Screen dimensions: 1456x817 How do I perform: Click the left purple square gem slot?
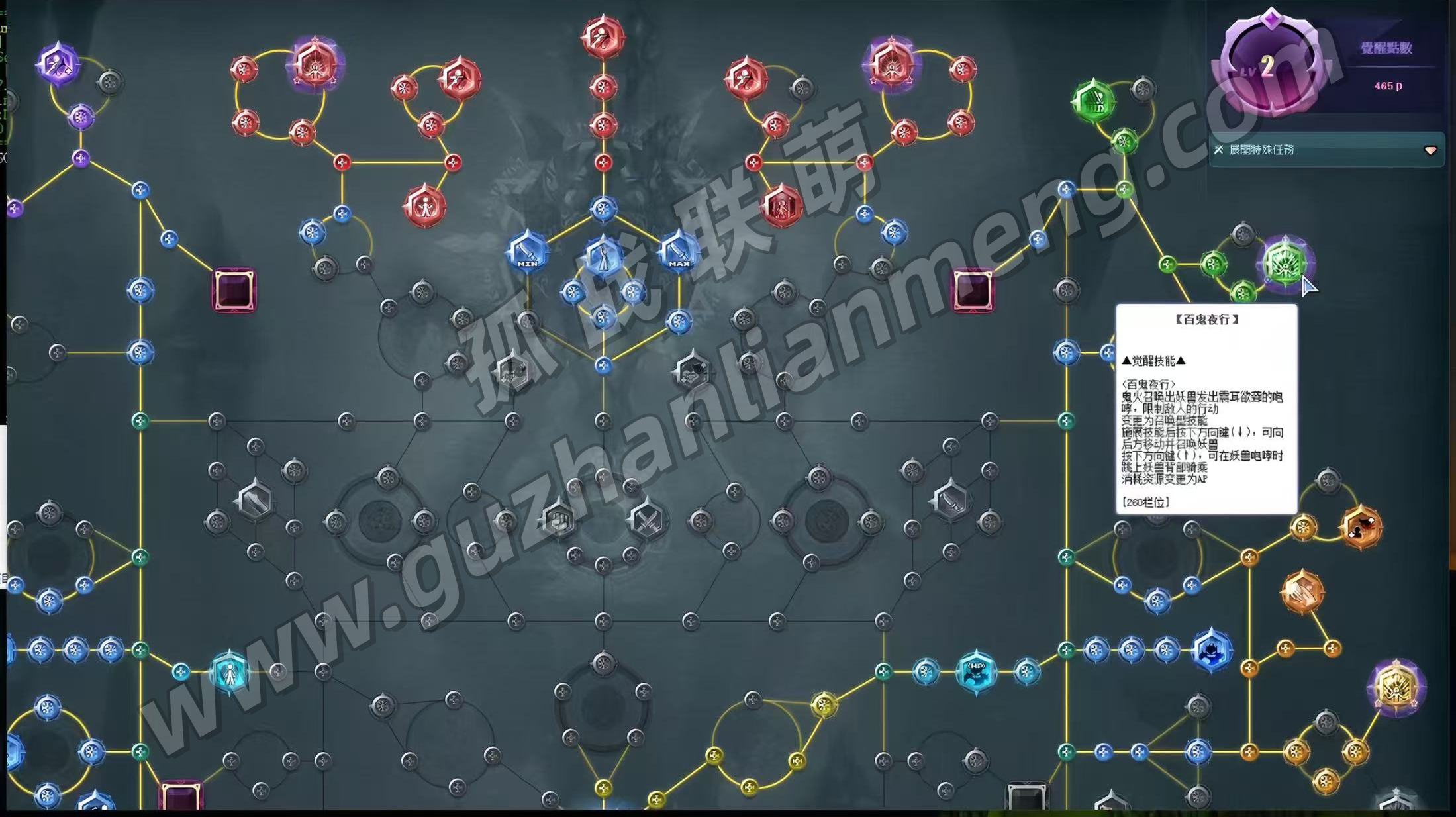234,290
